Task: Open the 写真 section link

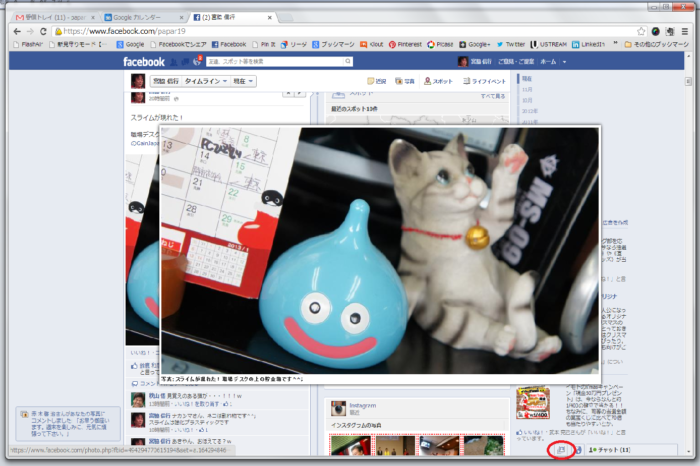Action: click(x=405, y=81)
